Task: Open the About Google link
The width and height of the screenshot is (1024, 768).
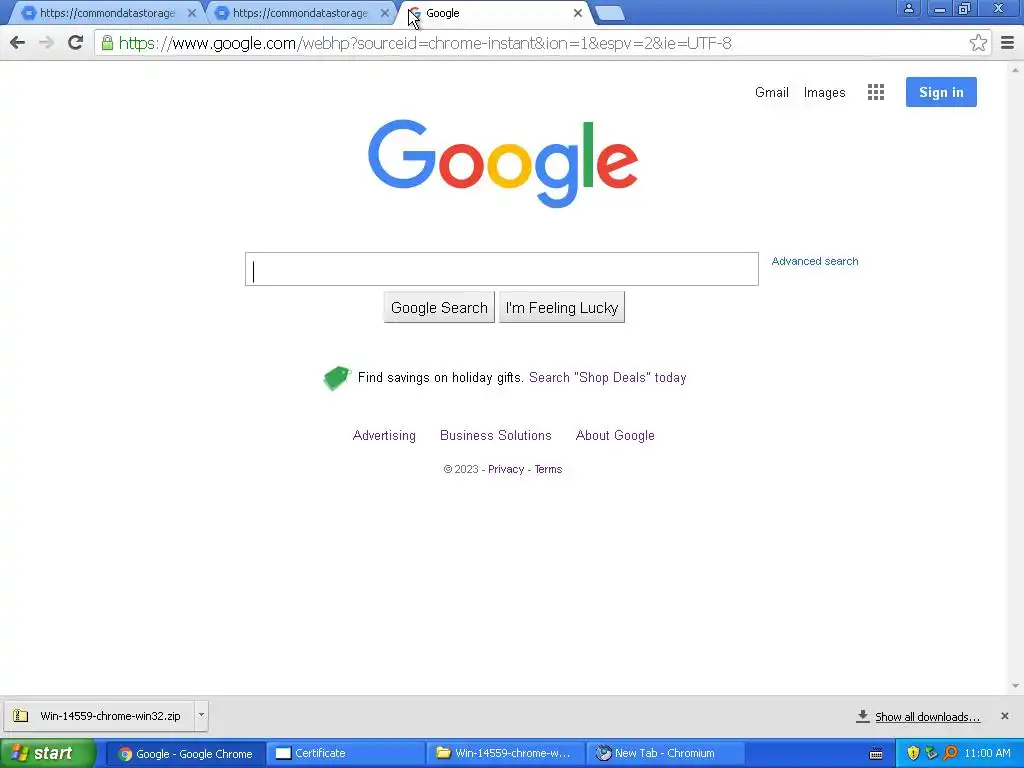Action: coord(615,436)
